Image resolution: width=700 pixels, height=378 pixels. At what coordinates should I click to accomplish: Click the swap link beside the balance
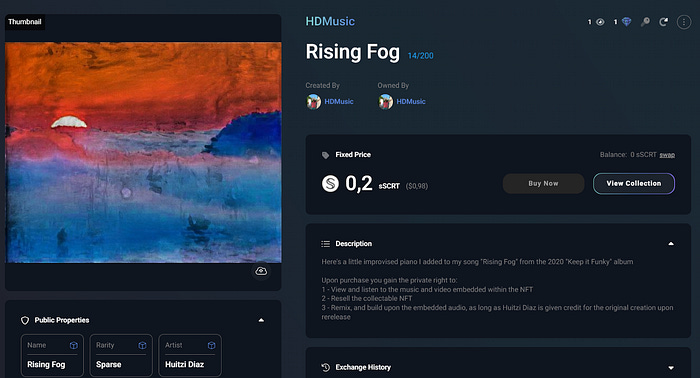tap(667, 155)
